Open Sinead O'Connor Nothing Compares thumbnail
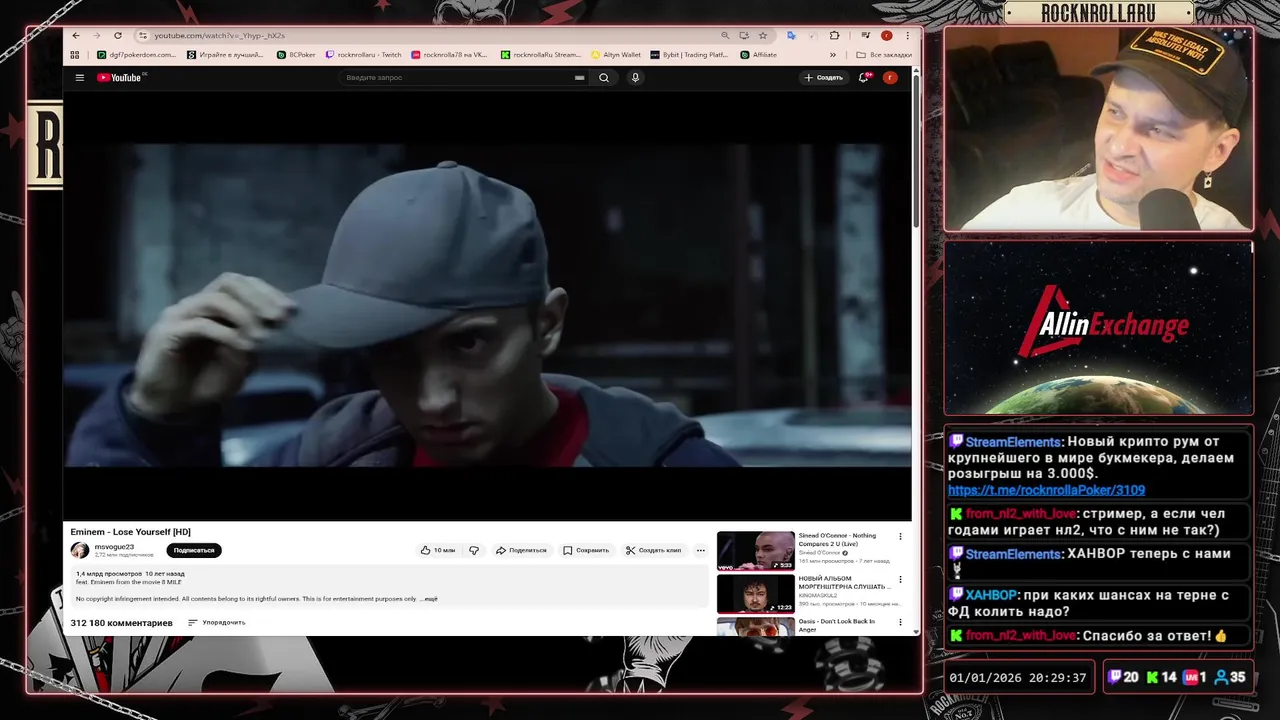 [756, 550]
